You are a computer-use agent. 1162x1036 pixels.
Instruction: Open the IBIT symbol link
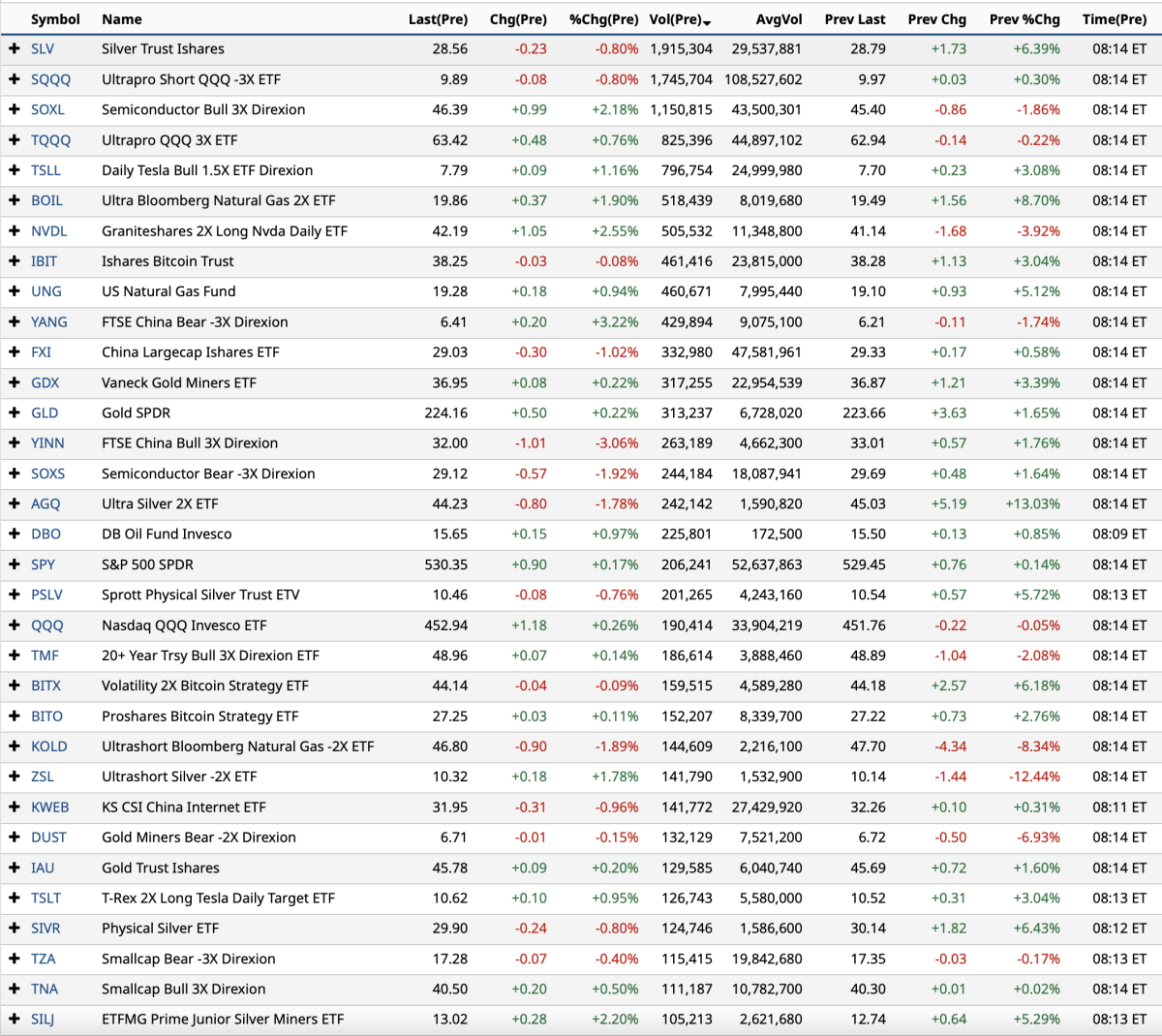(44, 261)
